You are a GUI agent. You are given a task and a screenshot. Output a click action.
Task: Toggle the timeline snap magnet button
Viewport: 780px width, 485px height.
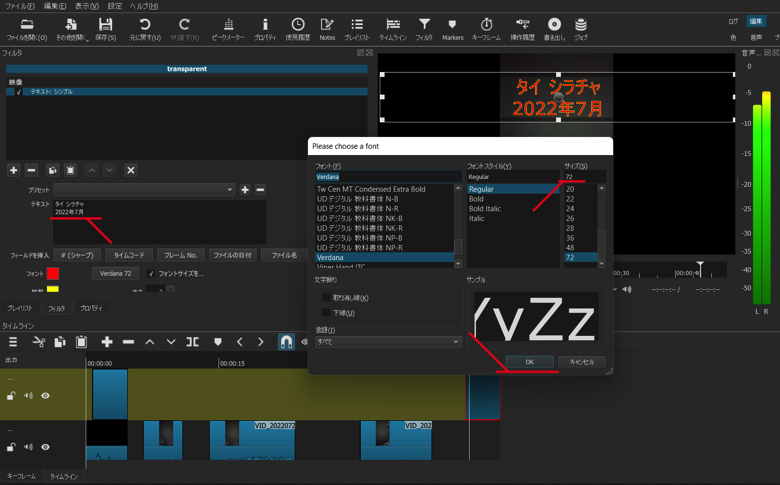(x=286, y=342)
